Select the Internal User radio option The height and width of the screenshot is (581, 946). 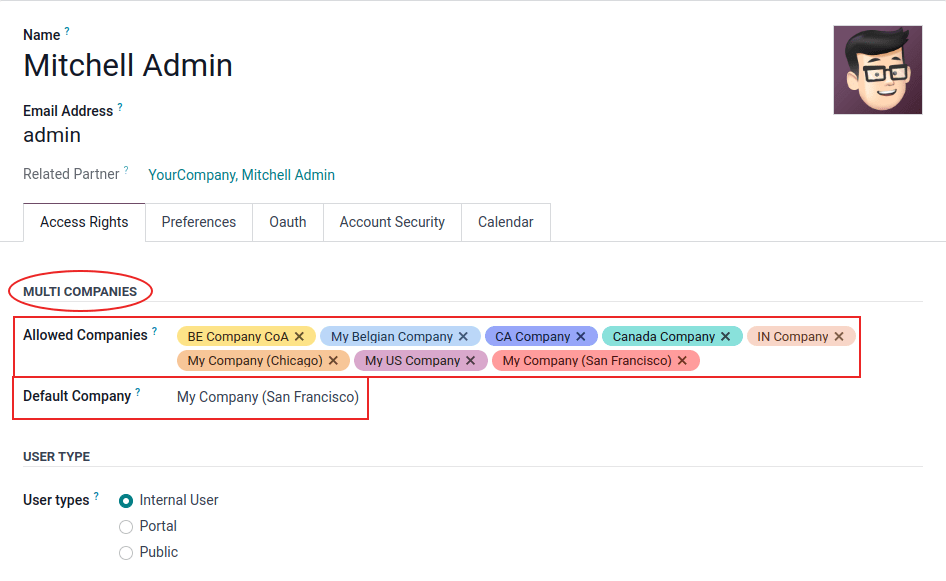pyautogui.click(x=126, y=500)
